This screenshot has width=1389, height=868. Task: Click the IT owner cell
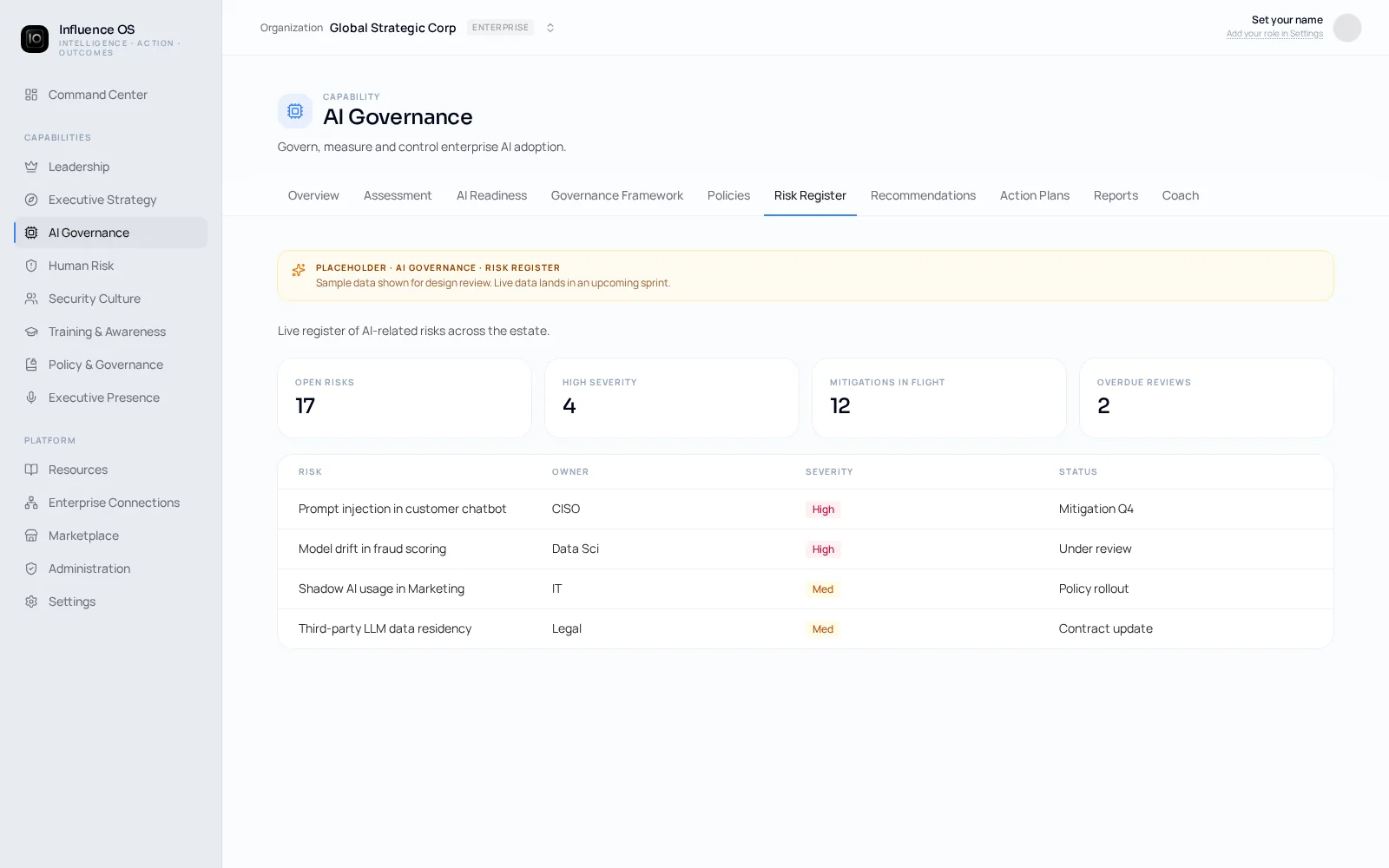557,589
